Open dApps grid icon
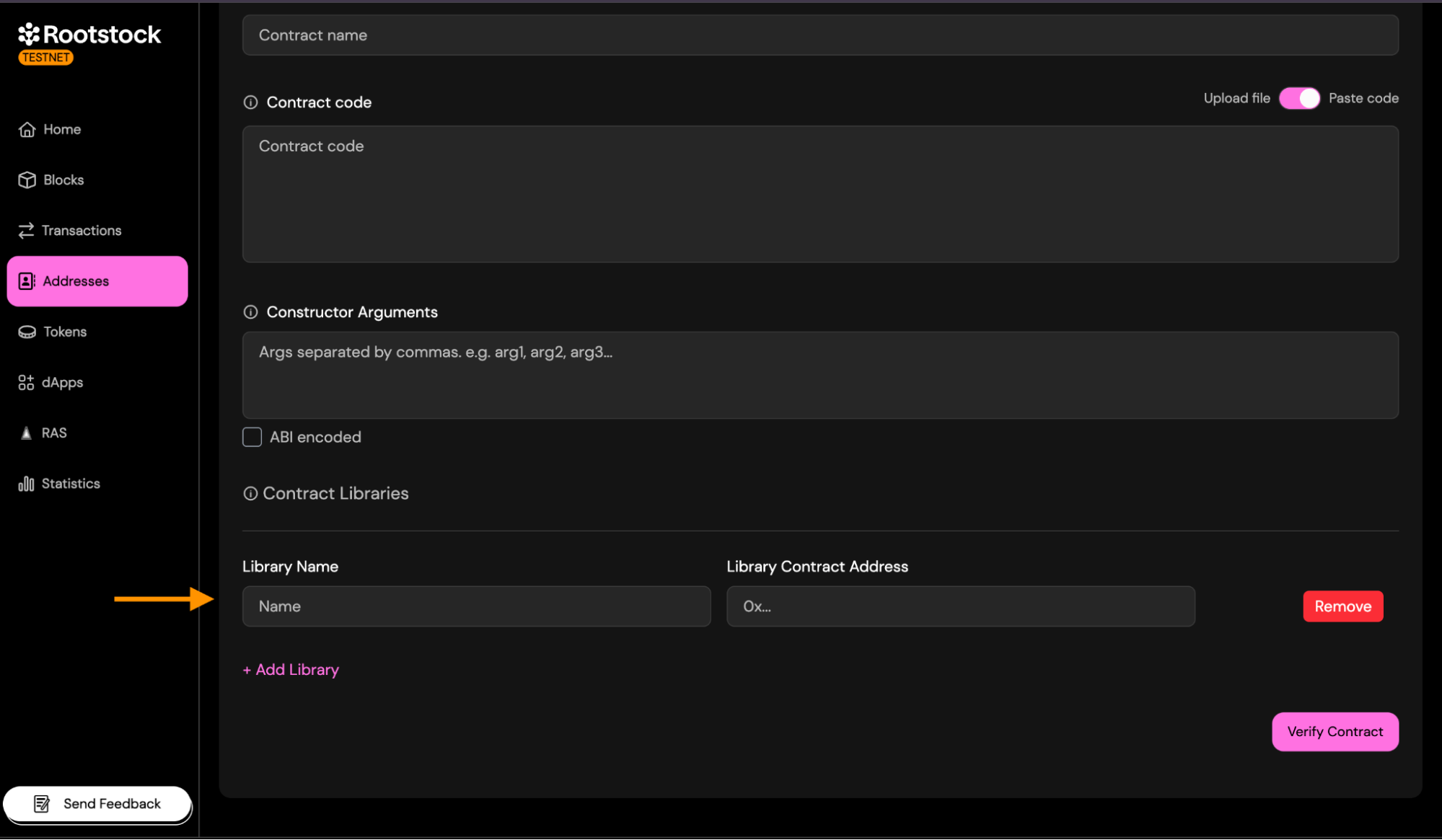1442x840 pixels. [x=26, y=383]
